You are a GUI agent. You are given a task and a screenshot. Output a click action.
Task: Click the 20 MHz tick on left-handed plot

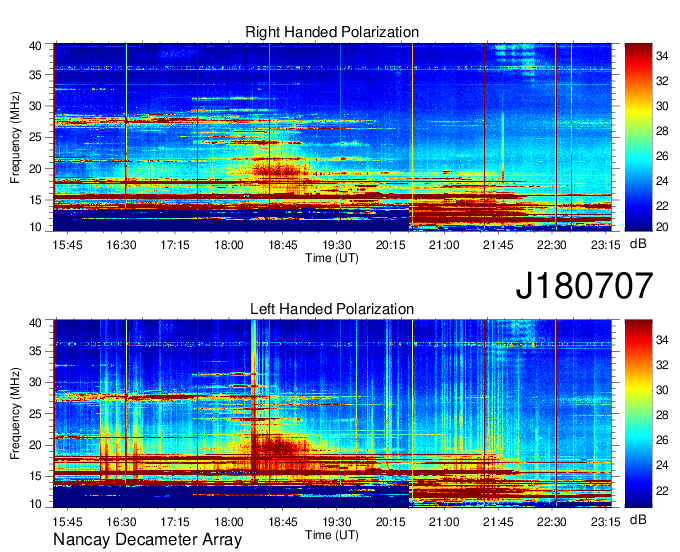(35, 445)
